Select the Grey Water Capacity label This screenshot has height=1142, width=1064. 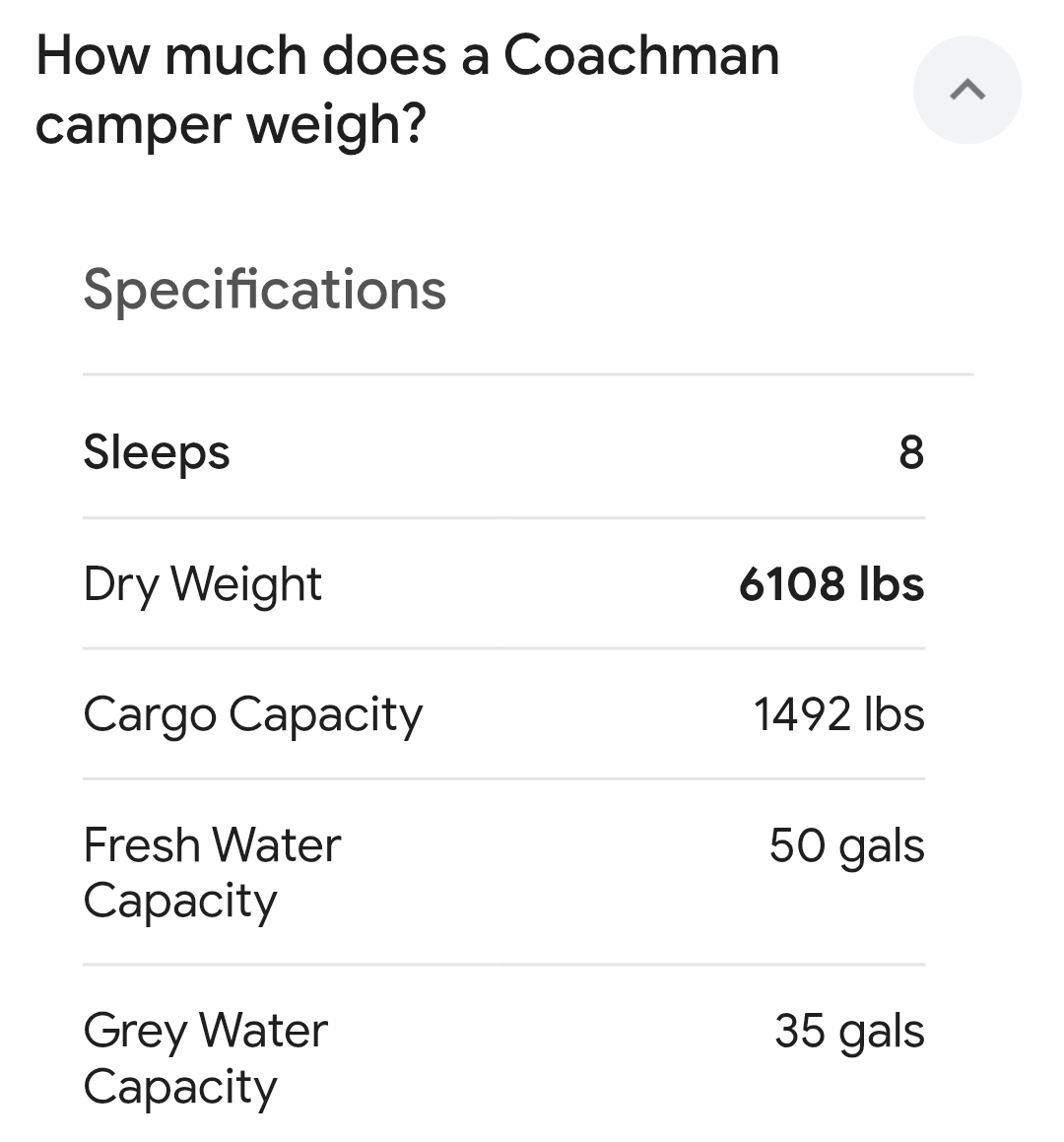pos(205,1058)
